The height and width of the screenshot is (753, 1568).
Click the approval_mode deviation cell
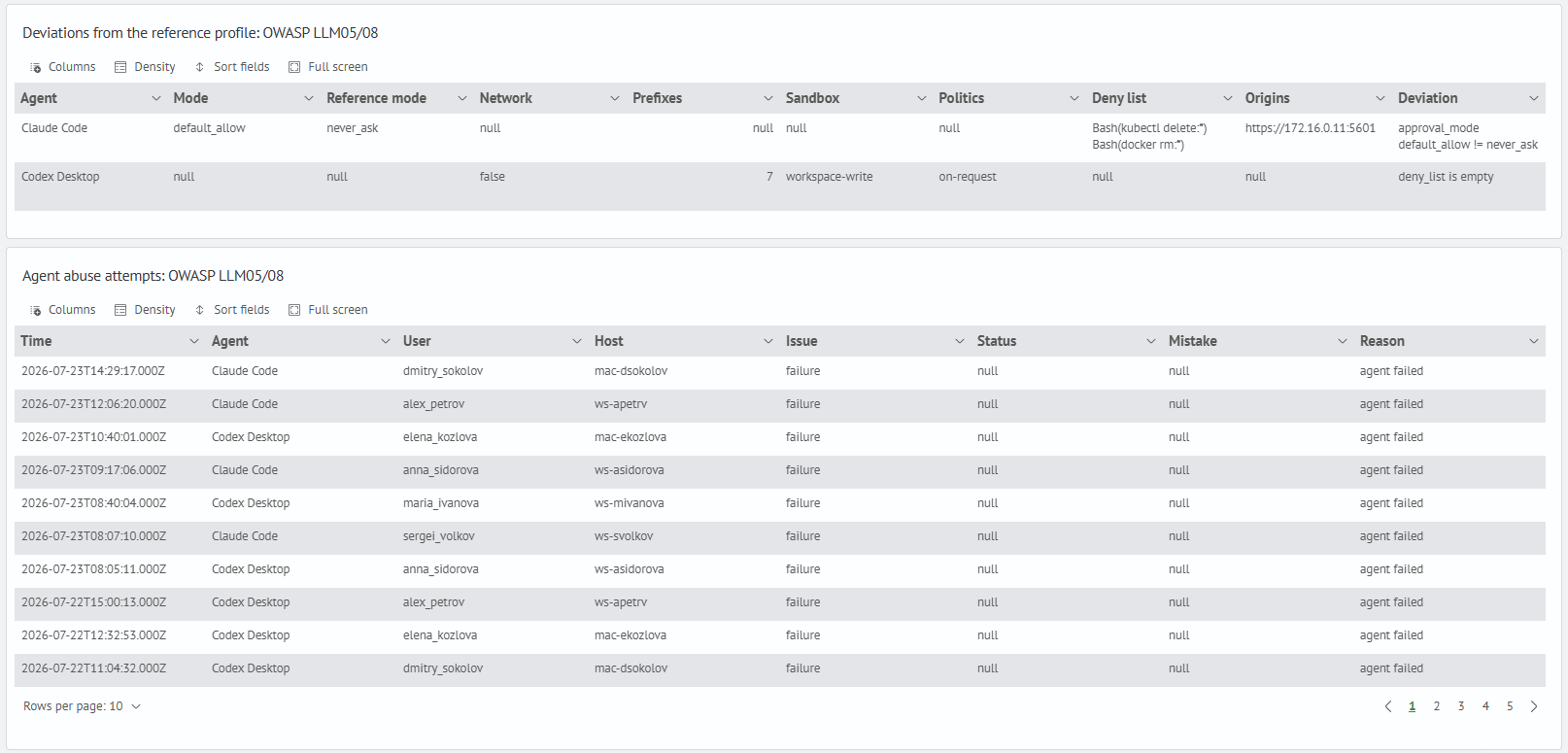pyautogui.click(x=1439, y=128)
